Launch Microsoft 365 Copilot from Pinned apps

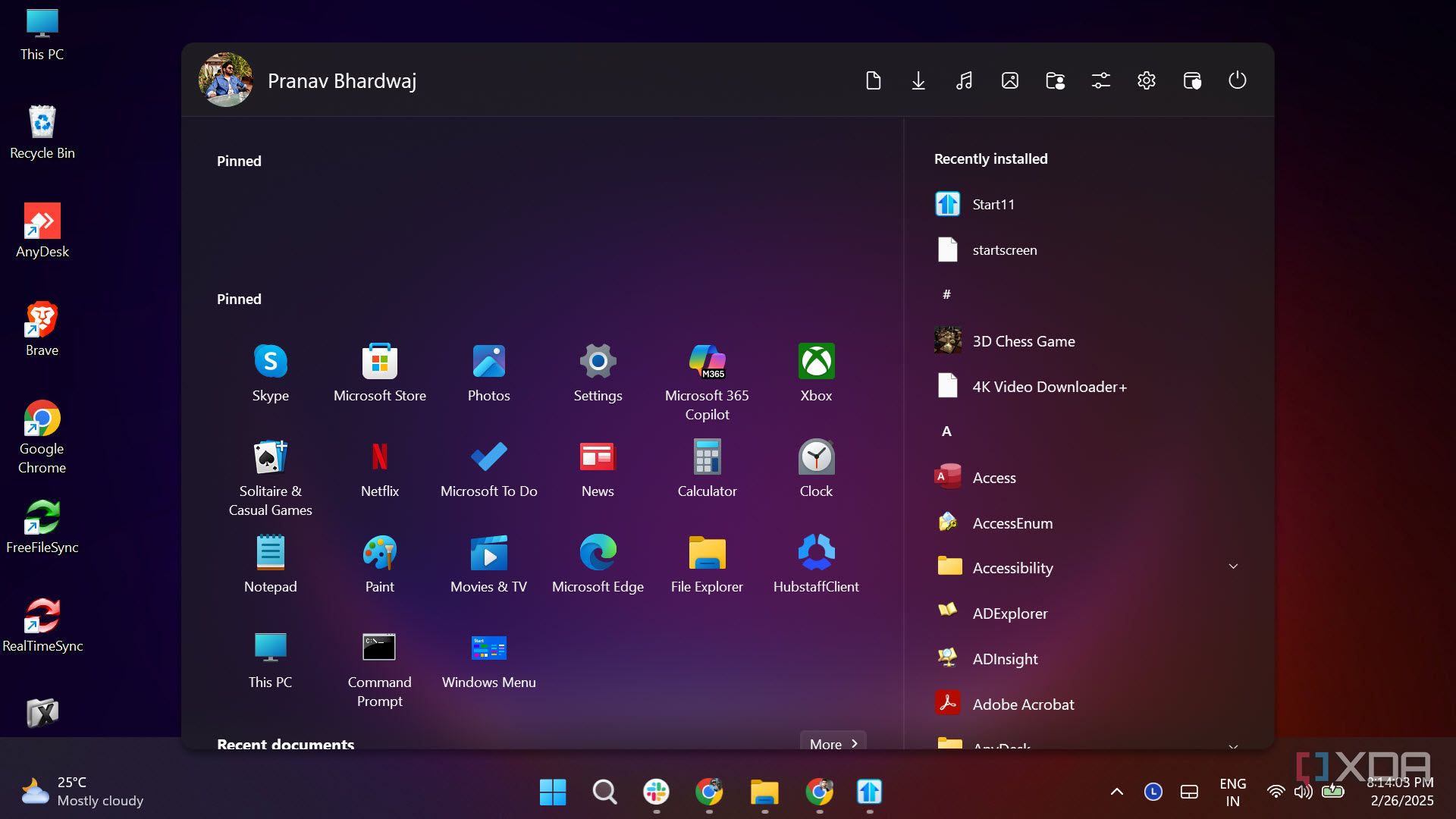707,362
